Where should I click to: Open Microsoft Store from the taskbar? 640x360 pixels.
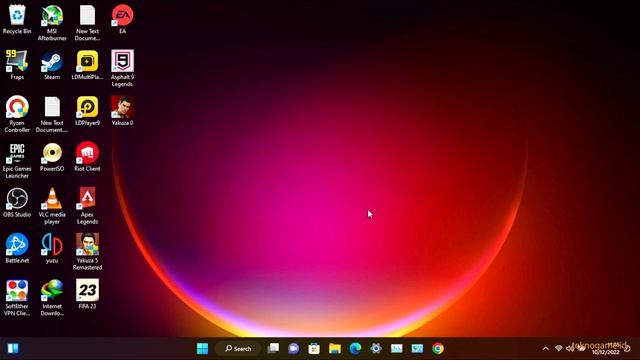tap(314, 349)
